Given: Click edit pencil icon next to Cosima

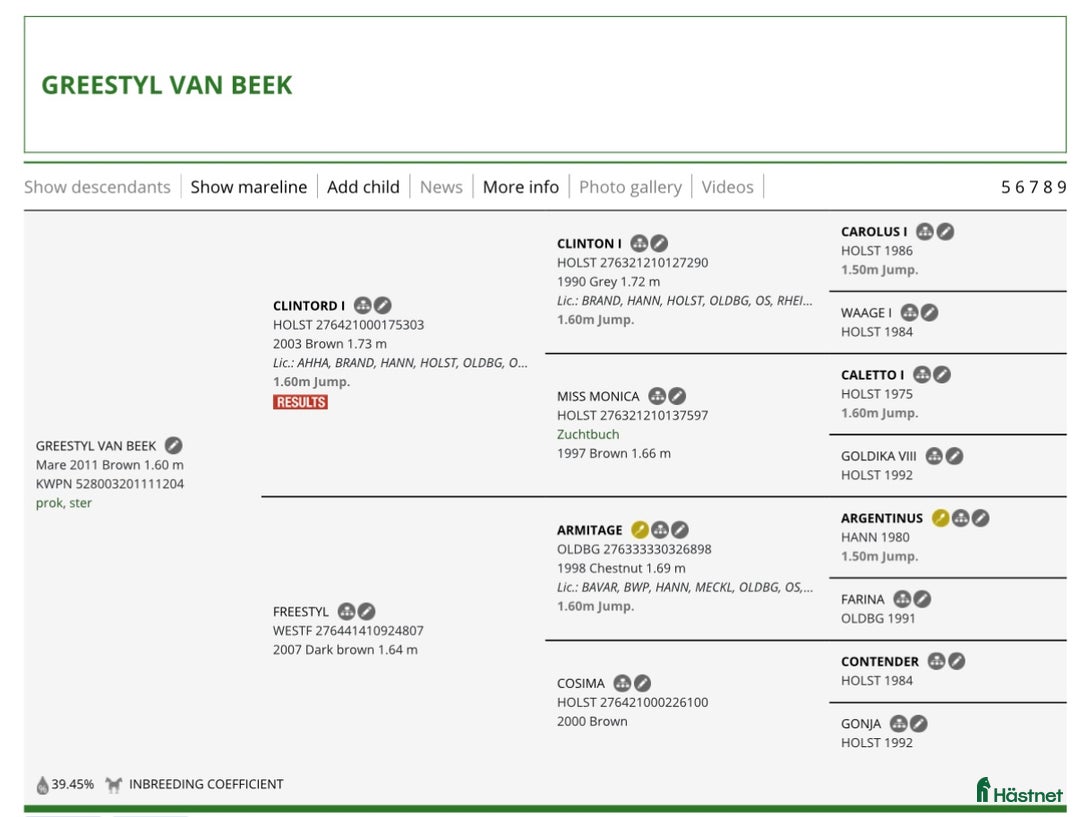Looking at the screenshot, I should pyautogui.click(x=643, y=683).
